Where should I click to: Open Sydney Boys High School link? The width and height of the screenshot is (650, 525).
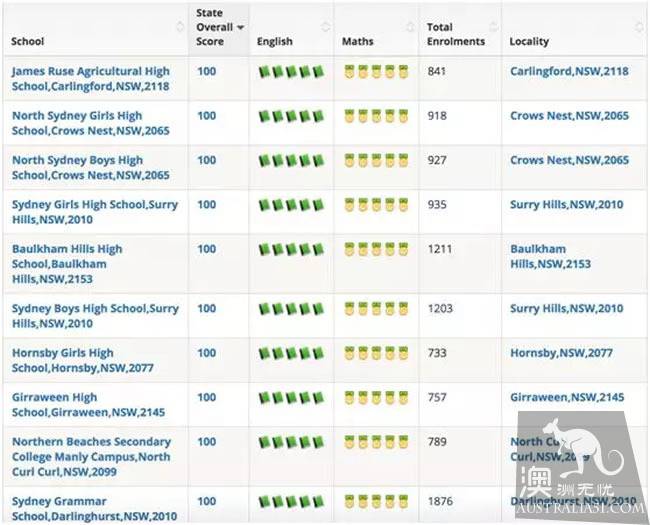pyautogui.click(x=95, y=316)
